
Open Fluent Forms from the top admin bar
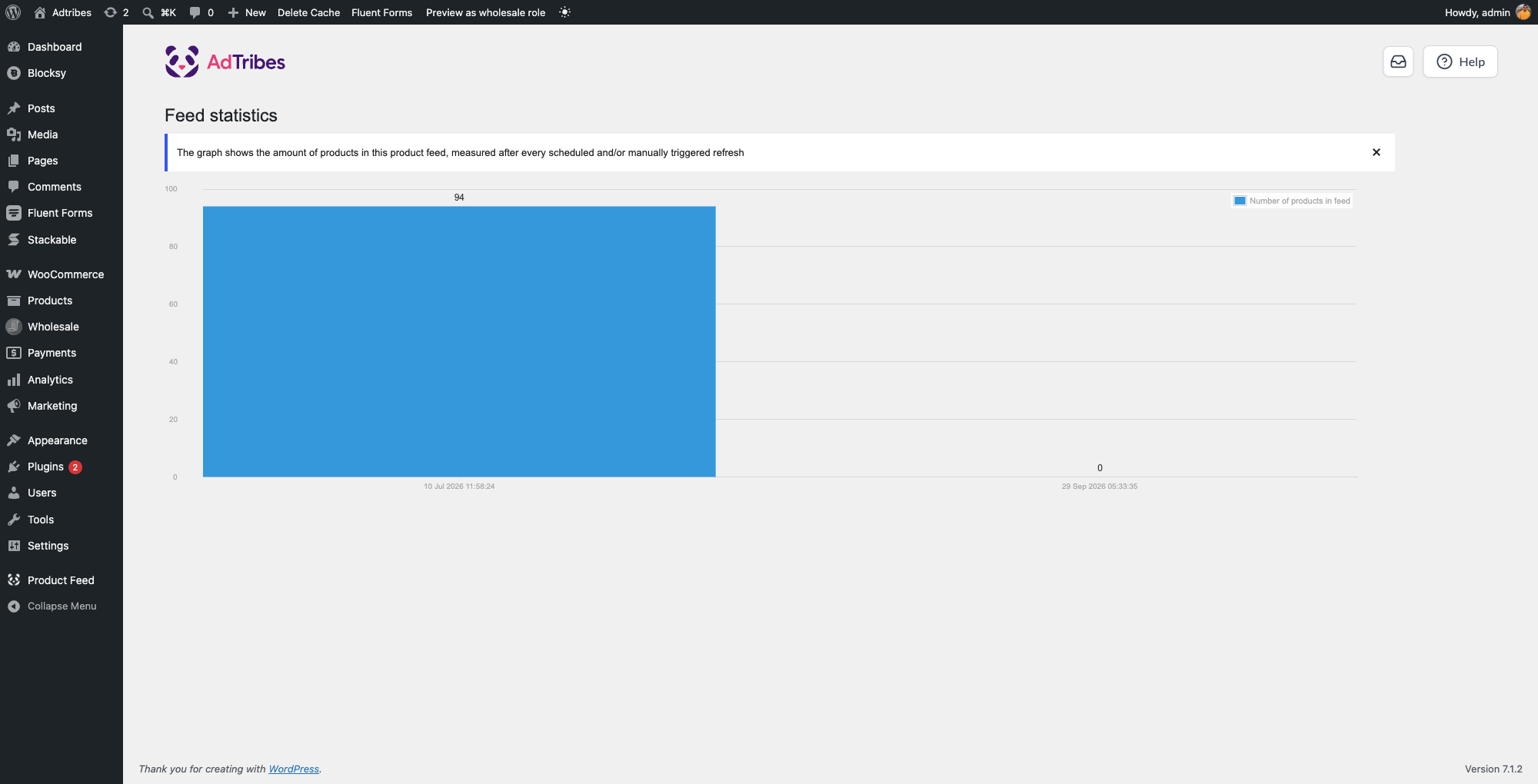[381, 12]
